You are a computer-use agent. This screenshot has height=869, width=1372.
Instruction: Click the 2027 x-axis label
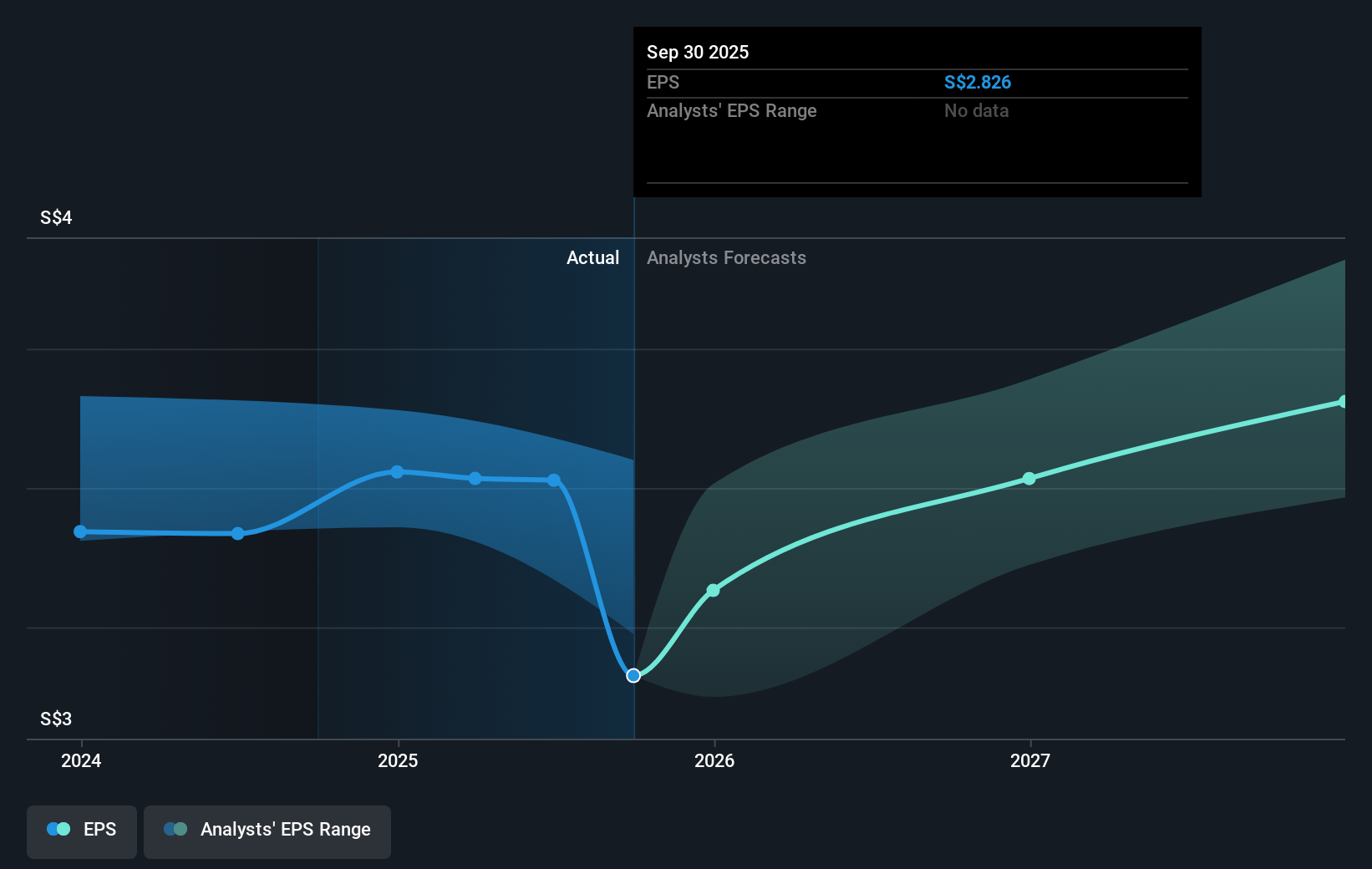(1030, 760)
